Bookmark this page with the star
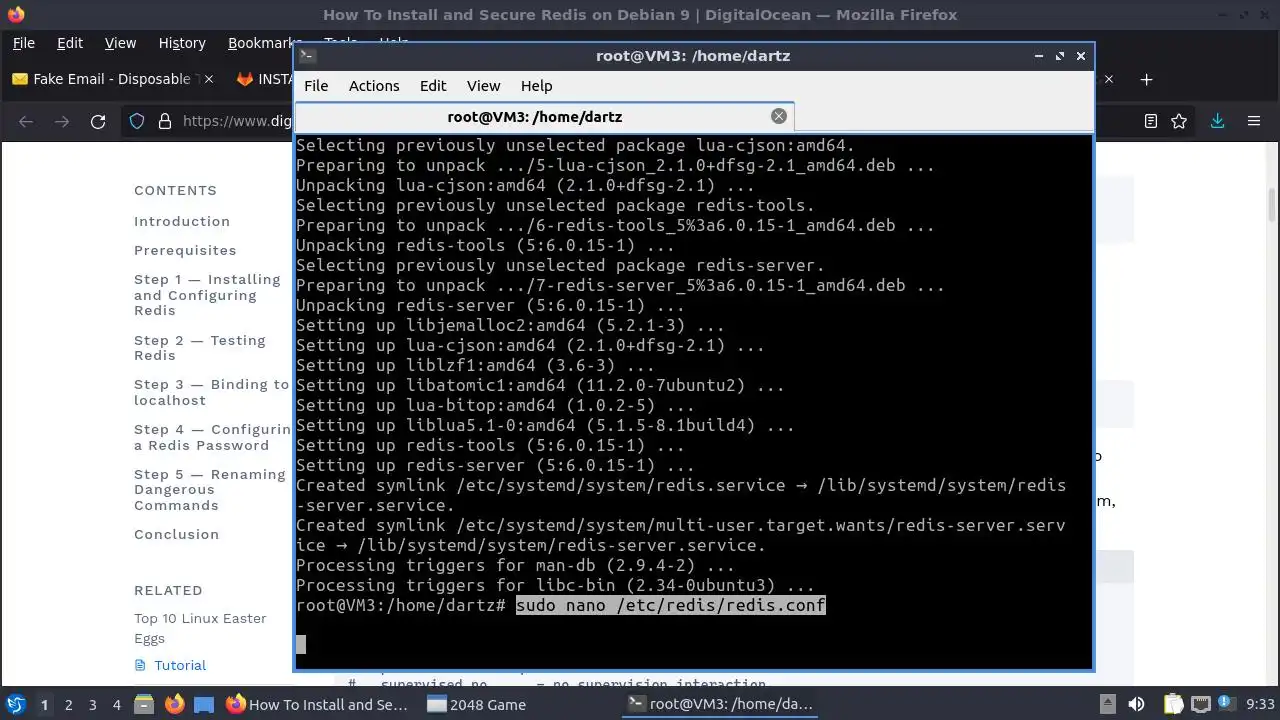The image size is (1280, 720). tap(1179, 121)
